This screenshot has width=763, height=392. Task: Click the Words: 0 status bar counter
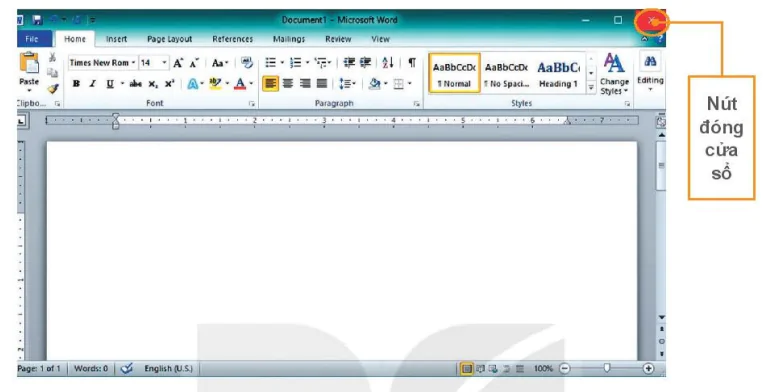(91, 369)
